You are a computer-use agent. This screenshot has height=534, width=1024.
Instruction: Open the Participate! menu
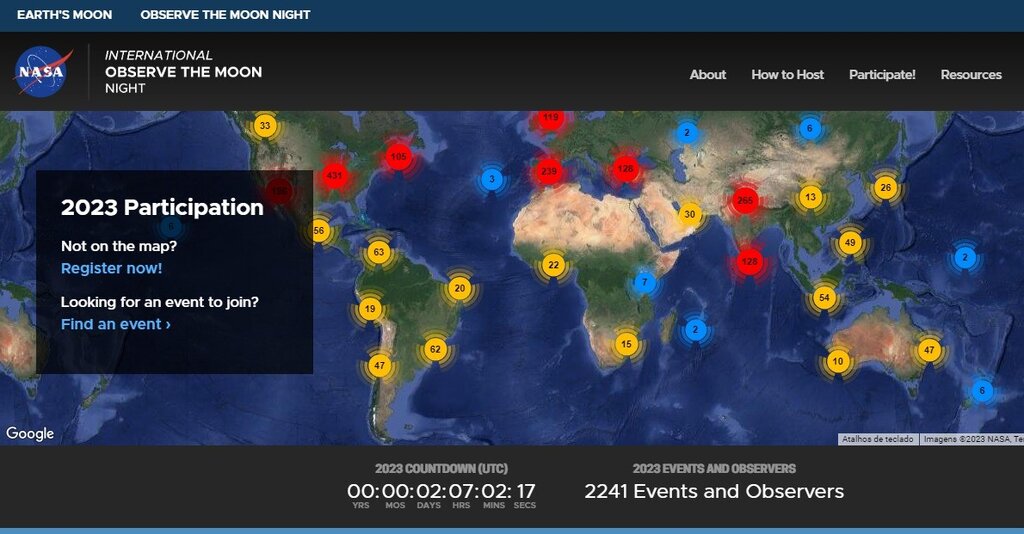point(882,75)
